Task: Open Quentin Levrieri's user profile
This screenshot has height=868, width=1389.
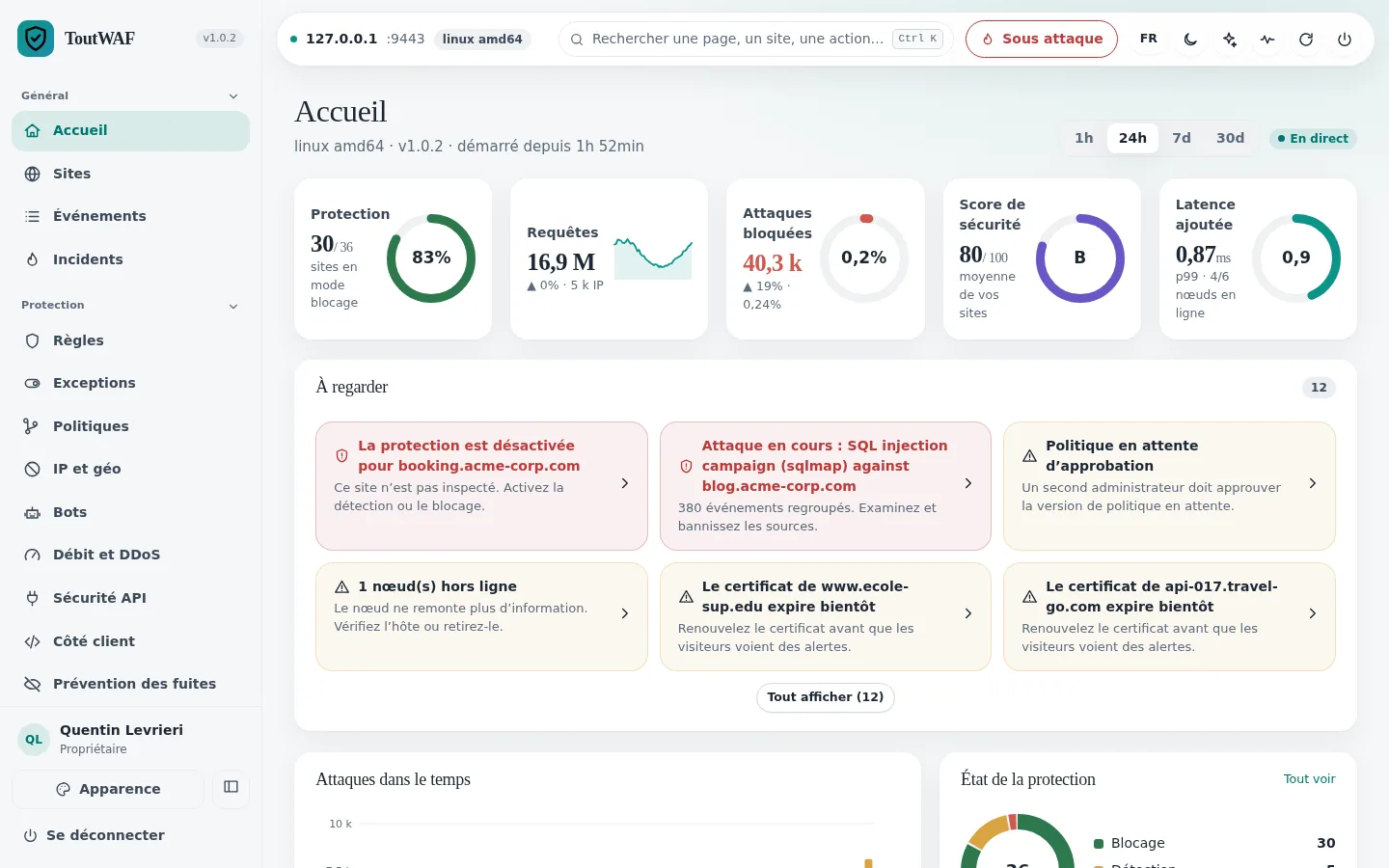Action: pyautogui.click(x=130, y=739)
